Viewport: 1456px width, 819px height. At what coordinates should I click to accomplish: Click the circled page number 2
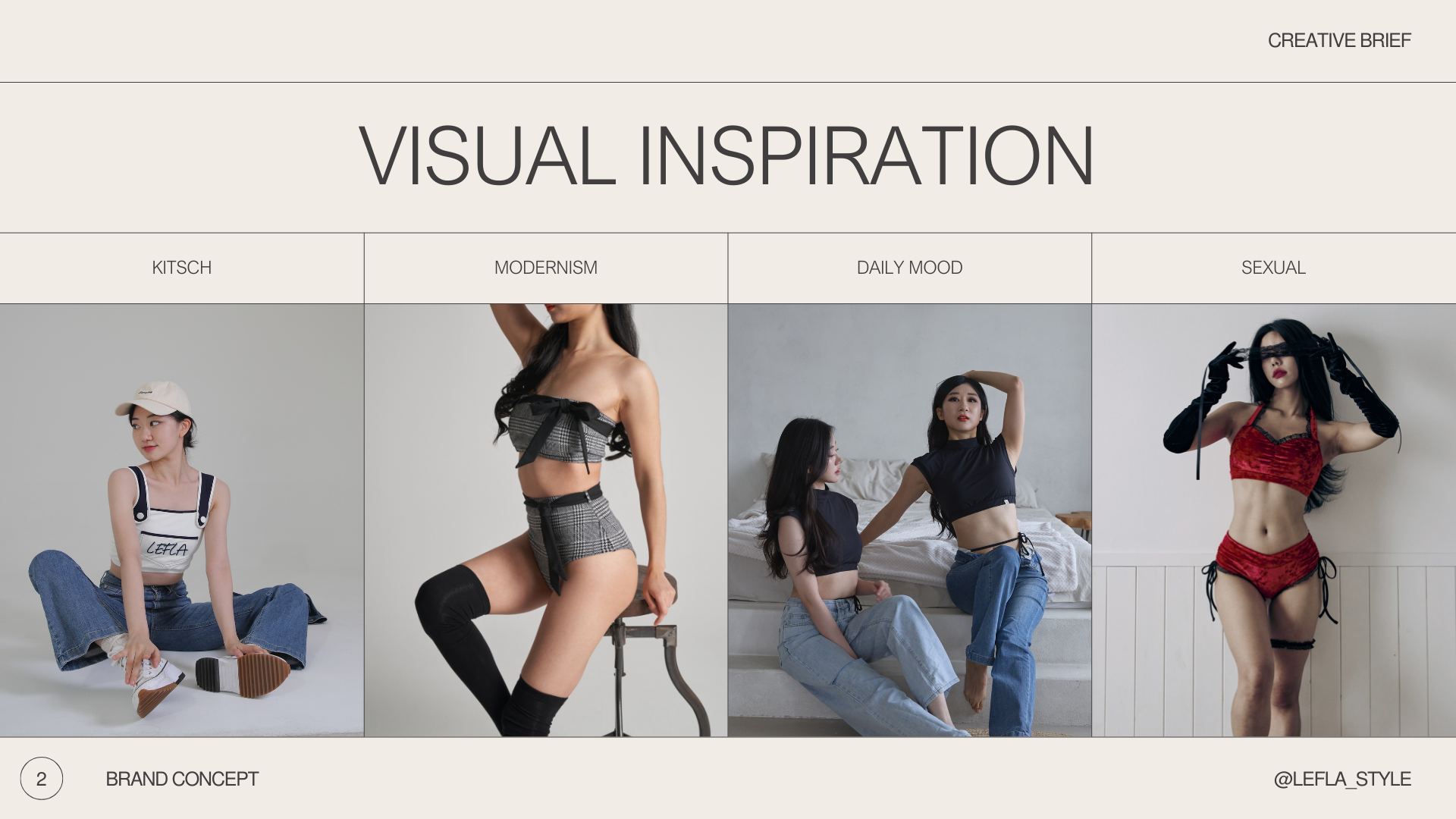coord(41,778)
